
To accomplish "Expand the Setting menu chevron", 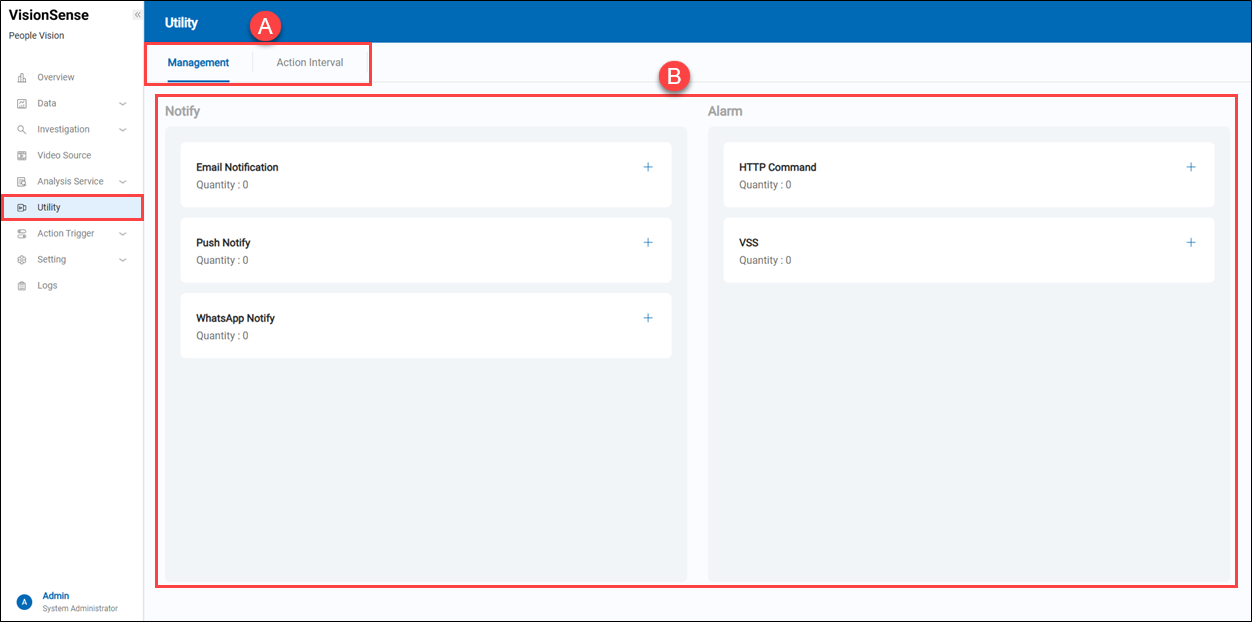I will 123,260.
